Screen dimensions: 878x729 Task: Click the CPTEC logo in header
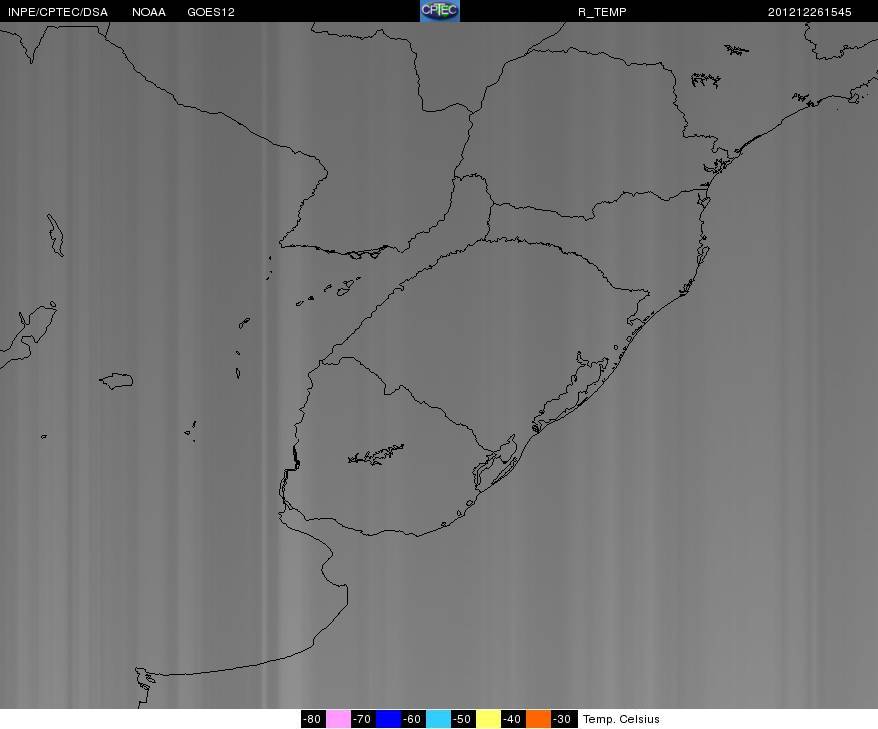pos(440,11)
